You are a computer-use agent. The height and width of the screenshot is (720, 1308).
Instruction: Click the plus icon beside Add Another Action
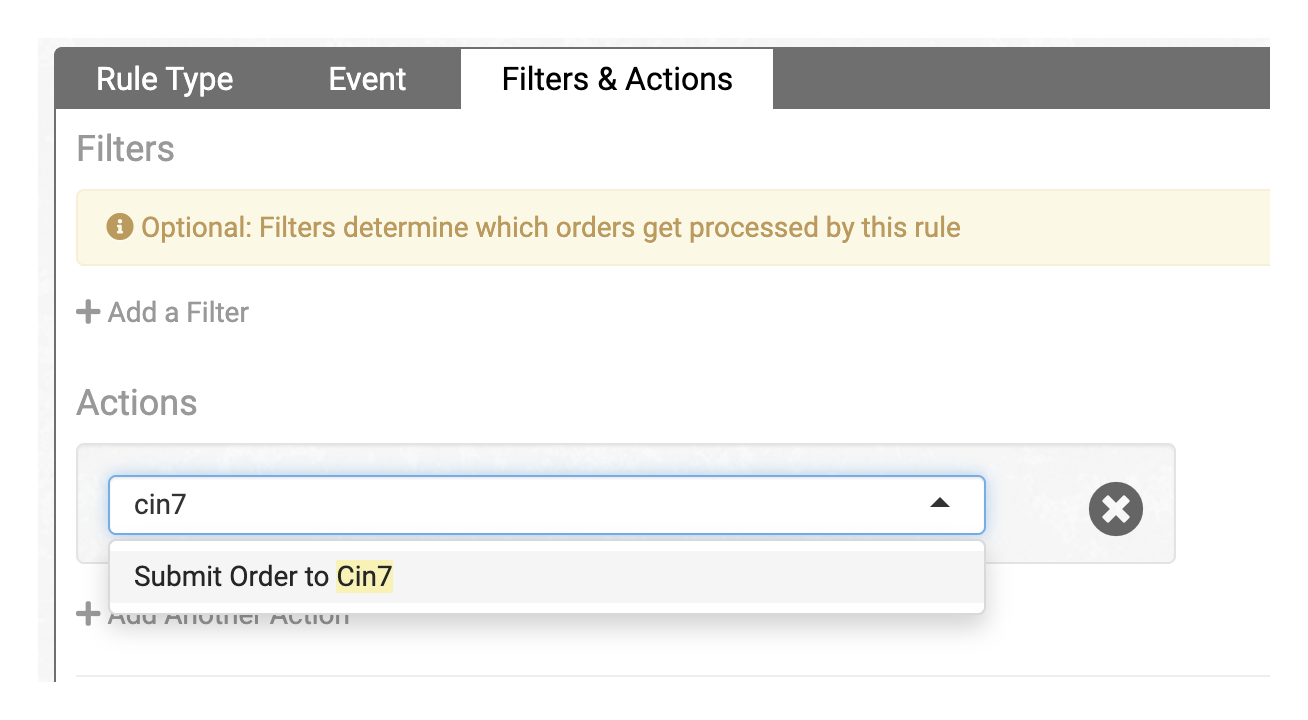[88, 614]
